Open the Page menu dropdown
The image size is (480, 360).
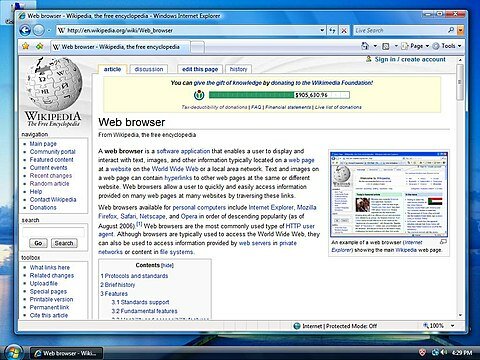coord(415,46)
